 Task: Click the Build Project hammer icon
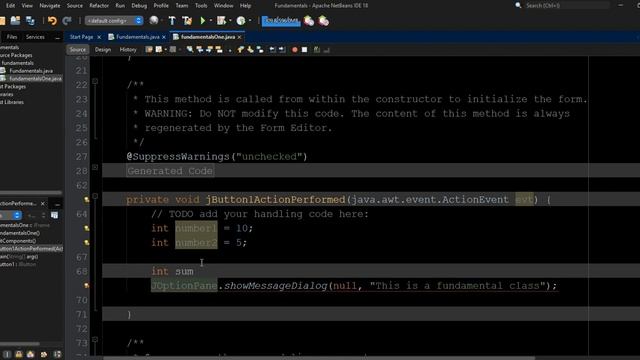point(172,20)
